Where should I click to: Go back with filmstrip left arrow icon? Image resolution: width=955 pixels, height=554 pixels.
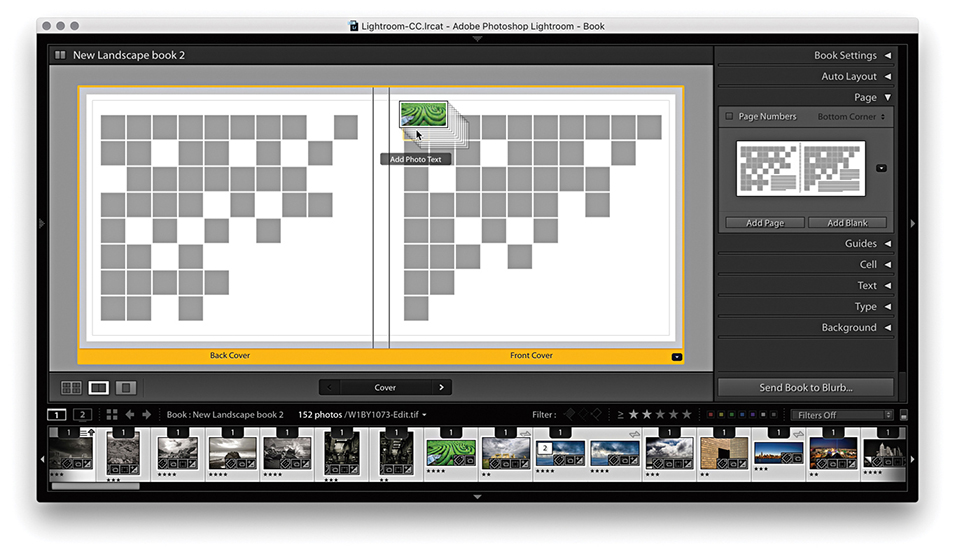(x=130, y=415)
